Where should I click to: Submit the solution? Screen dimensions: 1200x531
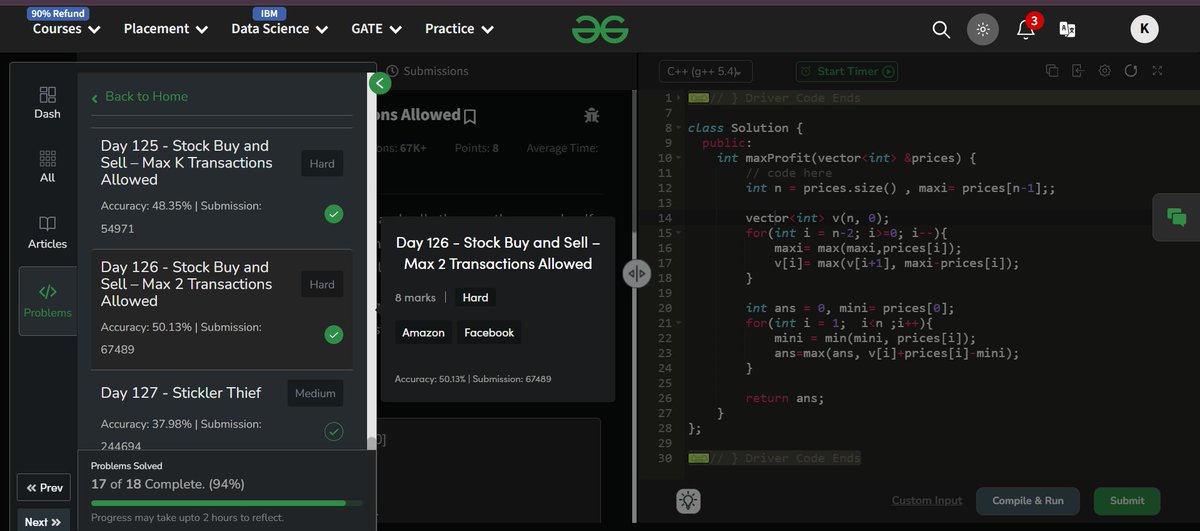click(x=1127, y=501)
